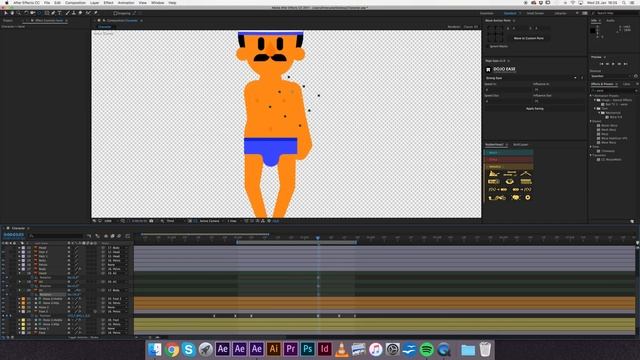Image resolution: width=640 pixels, height=360 pixels.
Task: Open Photoshop from the dock
Action: [x=308, y=349]
